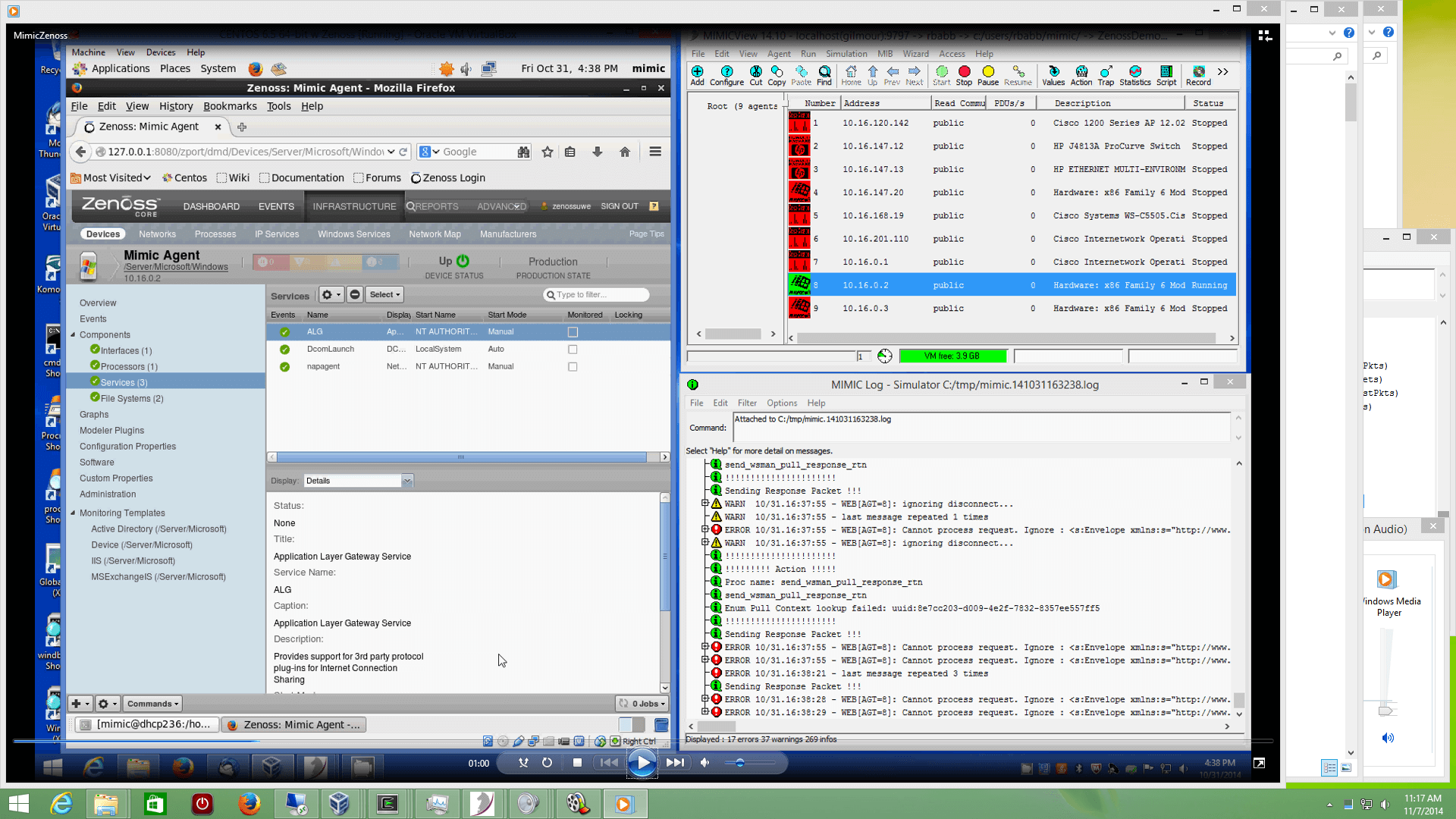Switch to the Windows Services subtab
The image size is (1456, 819).
coord(354,234)
